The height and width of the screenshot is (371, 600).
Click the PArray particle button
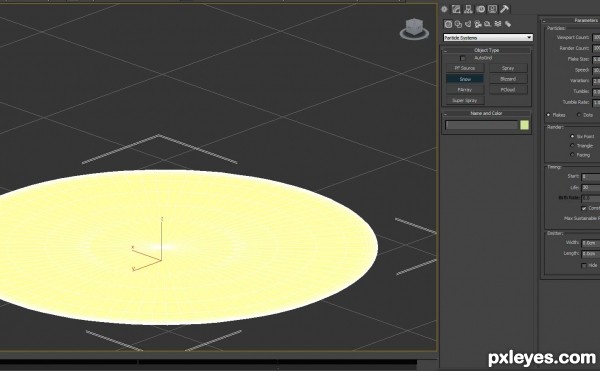465,90
